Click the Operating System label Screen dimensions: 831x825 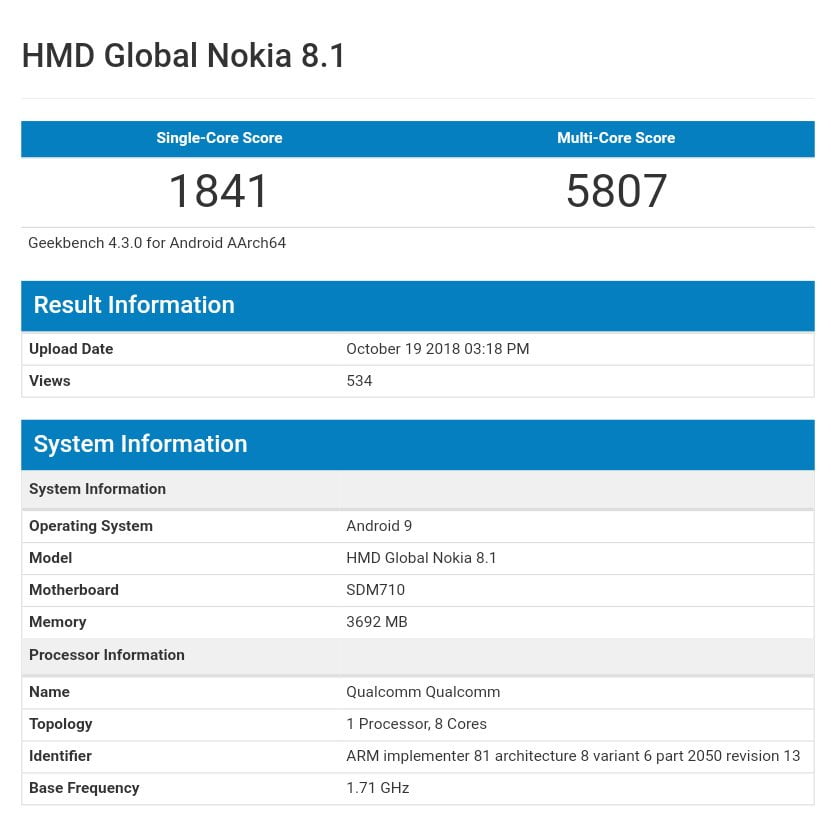[x=91, y=526]
